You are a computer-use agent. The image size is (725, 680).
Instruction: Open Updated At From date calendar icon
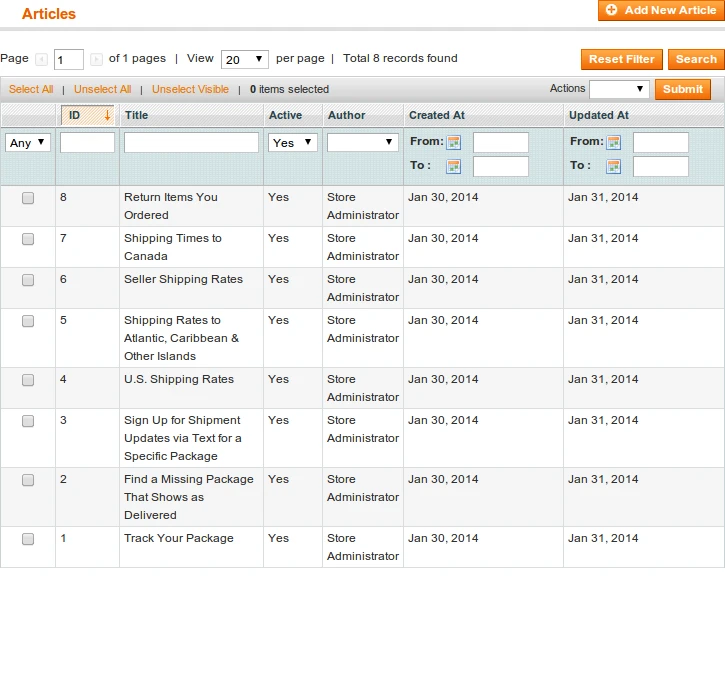(614, 143)
